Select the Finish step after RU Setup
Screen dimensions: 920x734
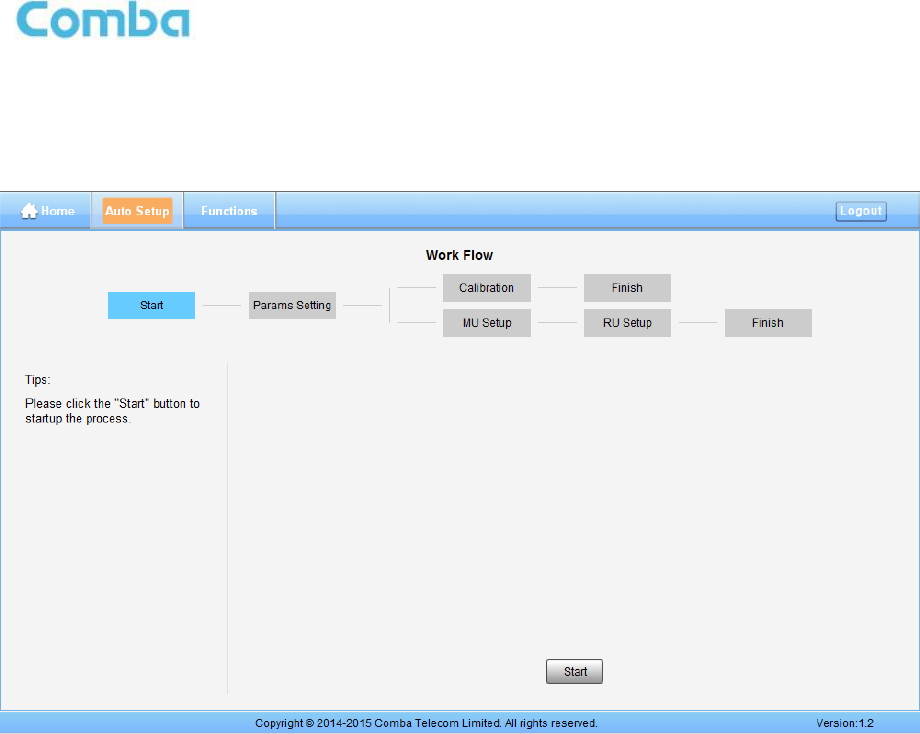768,323
